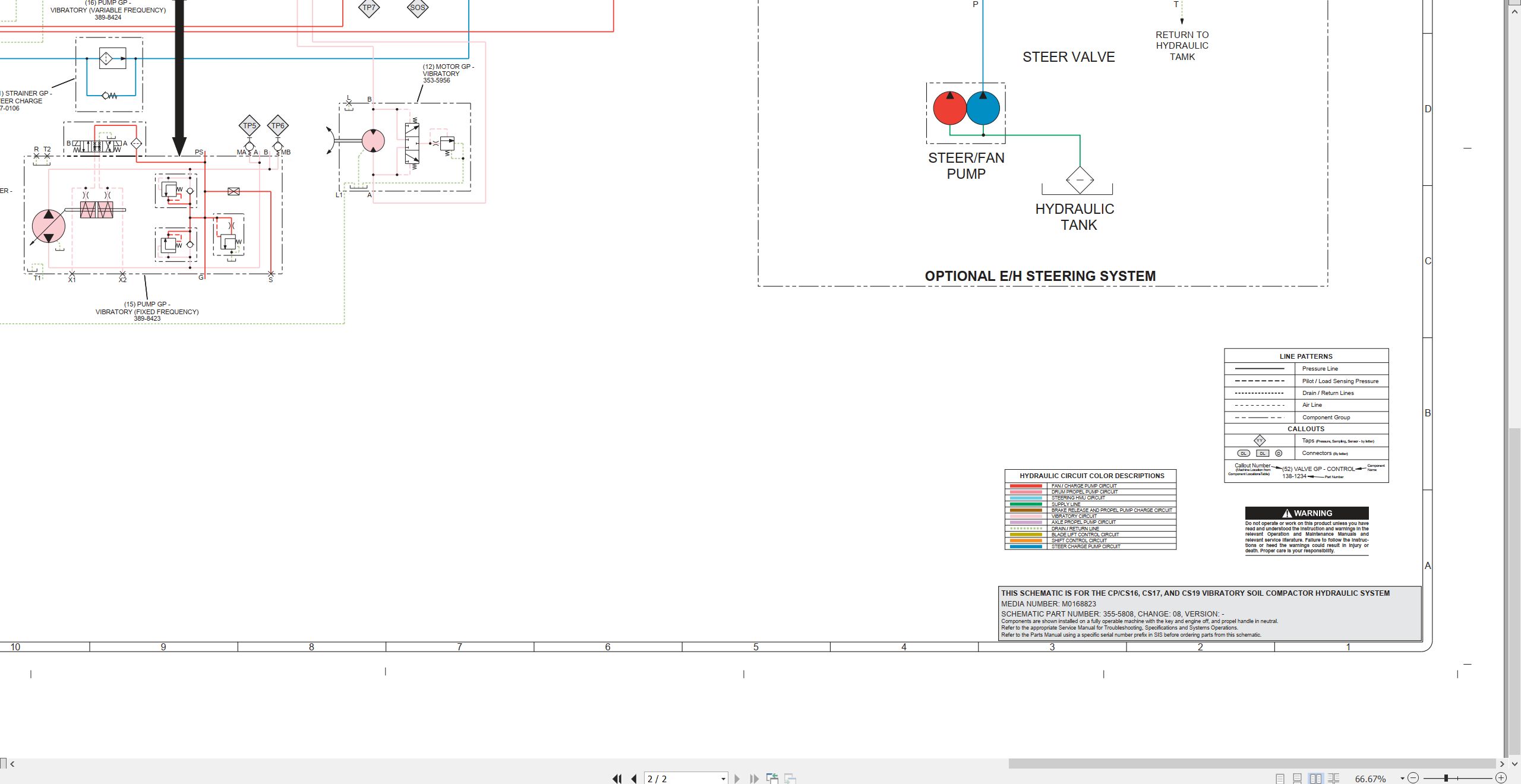This screenshot has height=784, width=1521.
Task: Click the HYDRAULIC TANK label
Action: 1075,217
